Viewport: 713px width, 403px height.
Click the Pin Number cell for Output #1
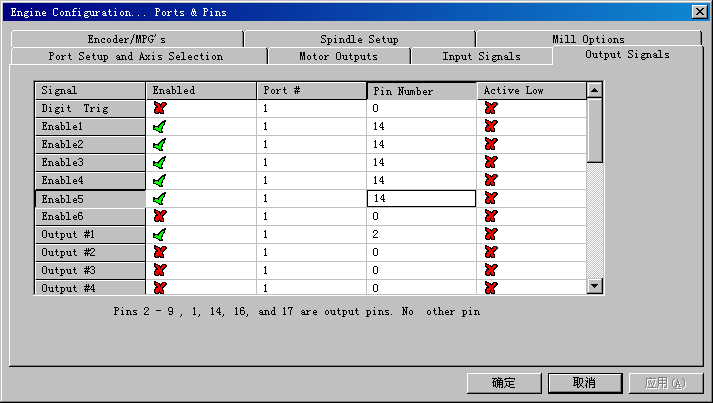[422, 234]
